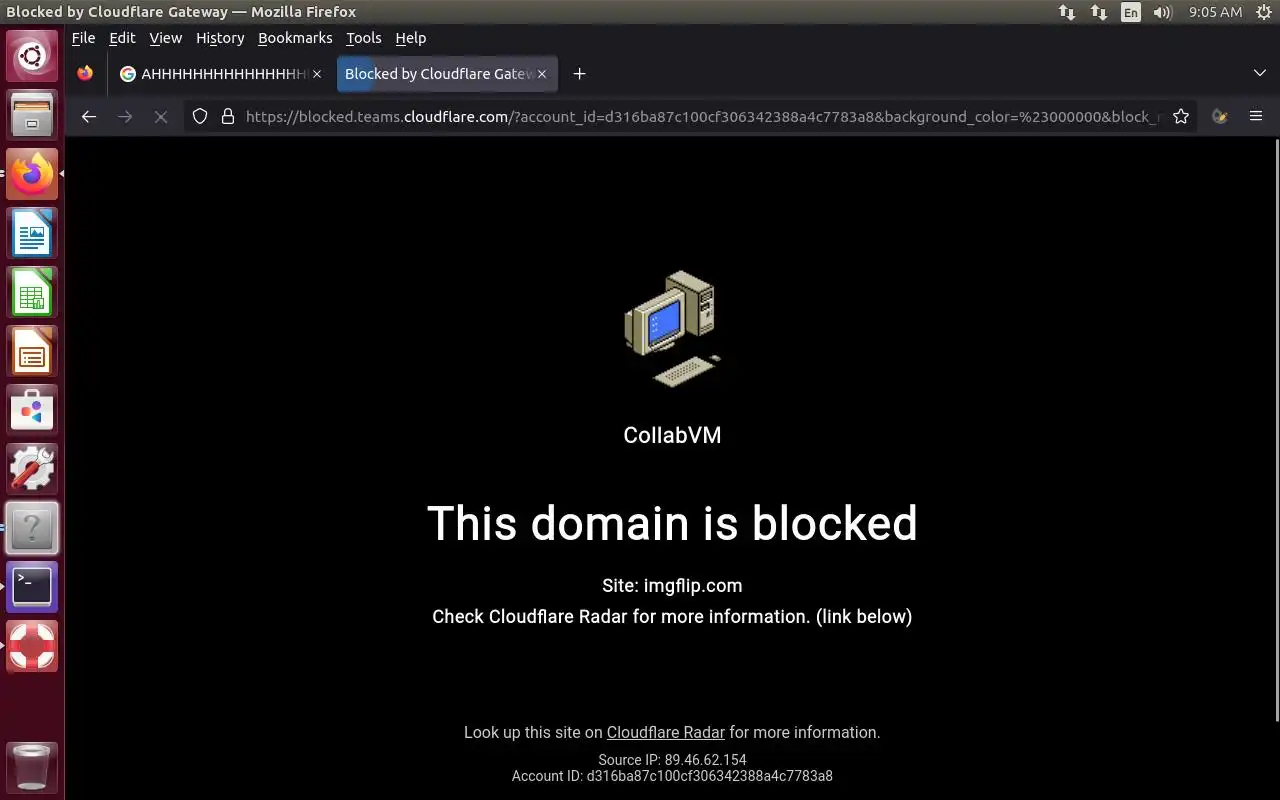Open the Firefox View pinned tab
The height and width of the screenshot is (800, 1280).
click(85, 74)
